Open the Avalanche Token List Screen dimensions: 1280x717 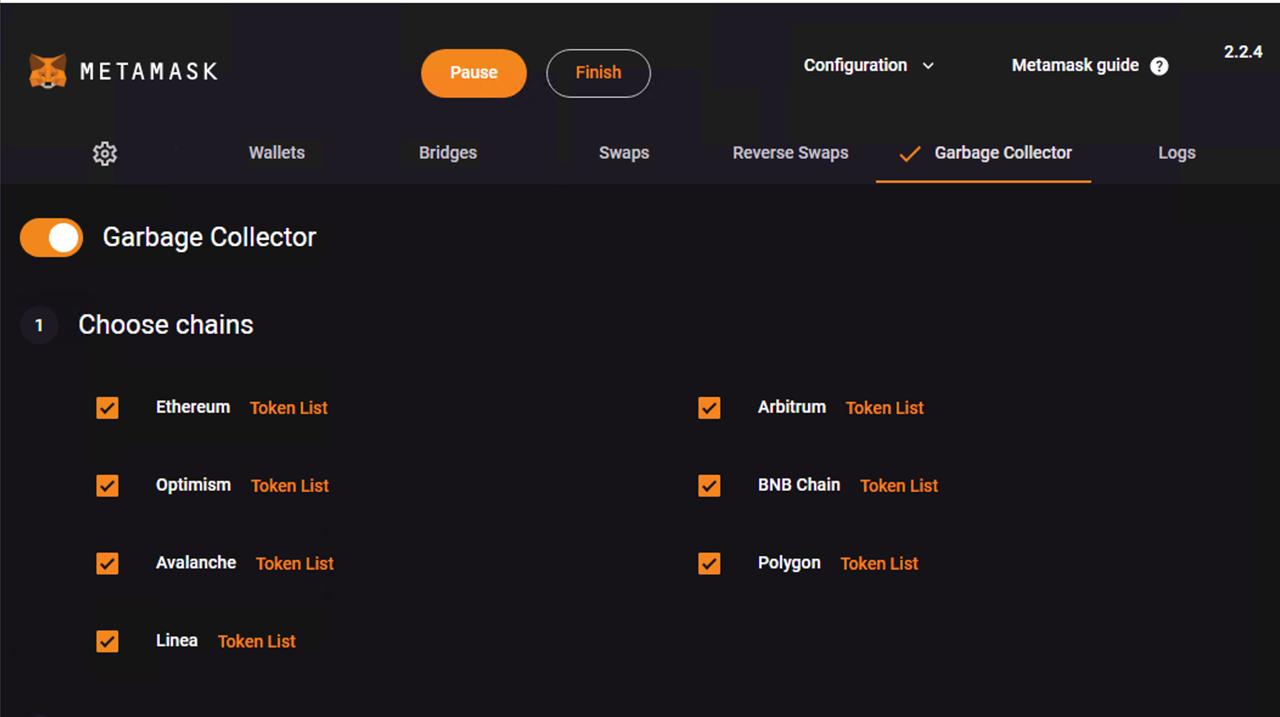295,564
